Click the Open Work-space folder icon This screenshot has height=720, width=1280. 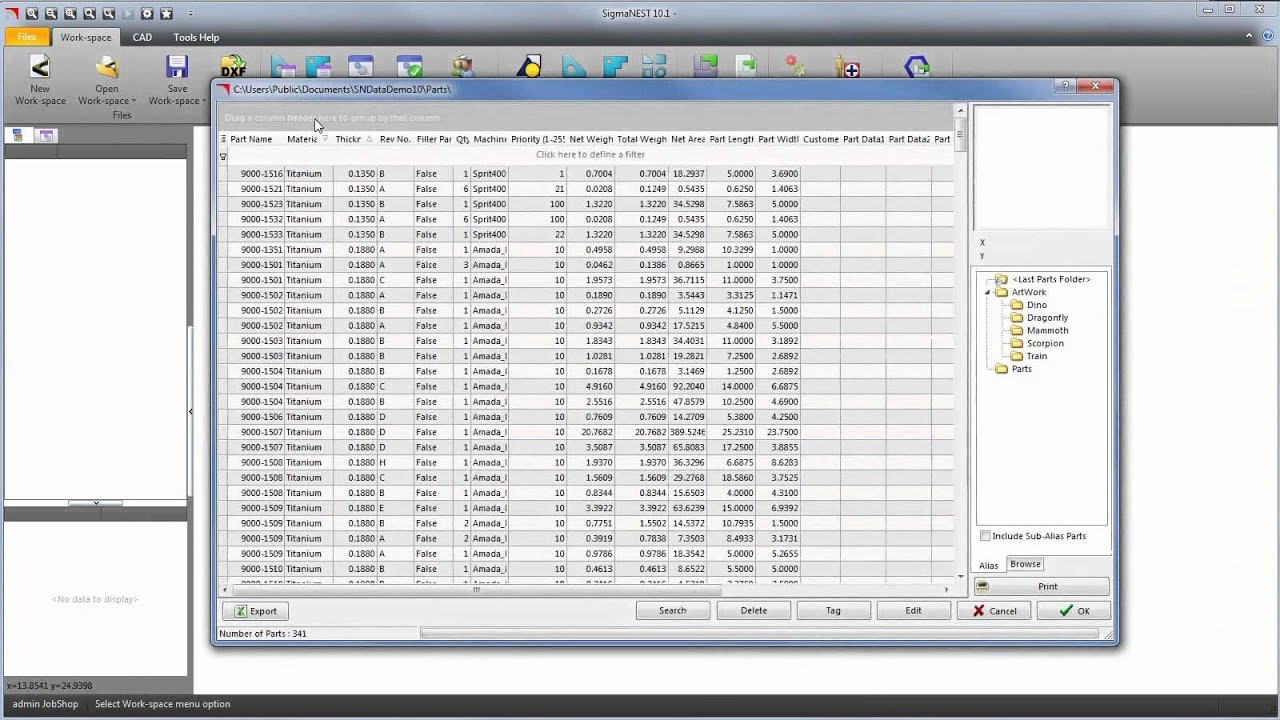pyautogui.click(x=107, y=67)
